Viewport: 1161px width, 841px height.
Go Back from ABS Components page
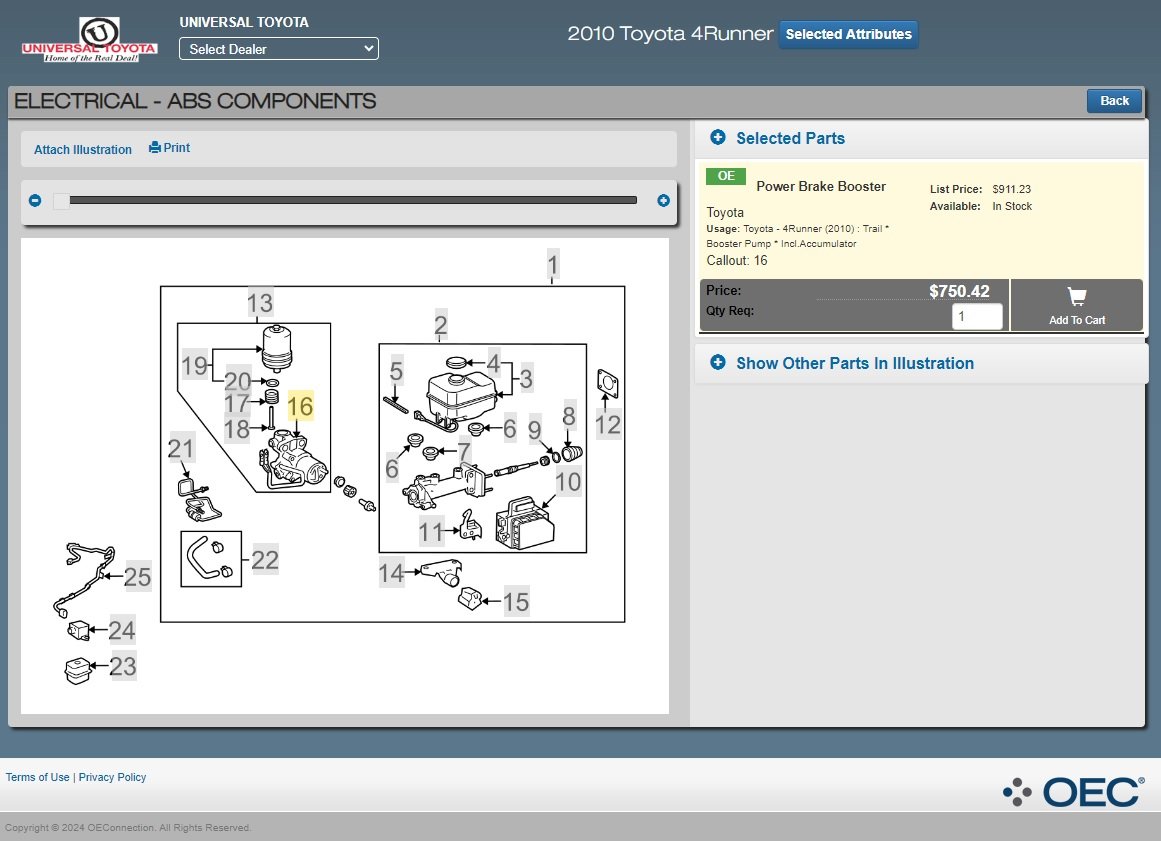1114,101
